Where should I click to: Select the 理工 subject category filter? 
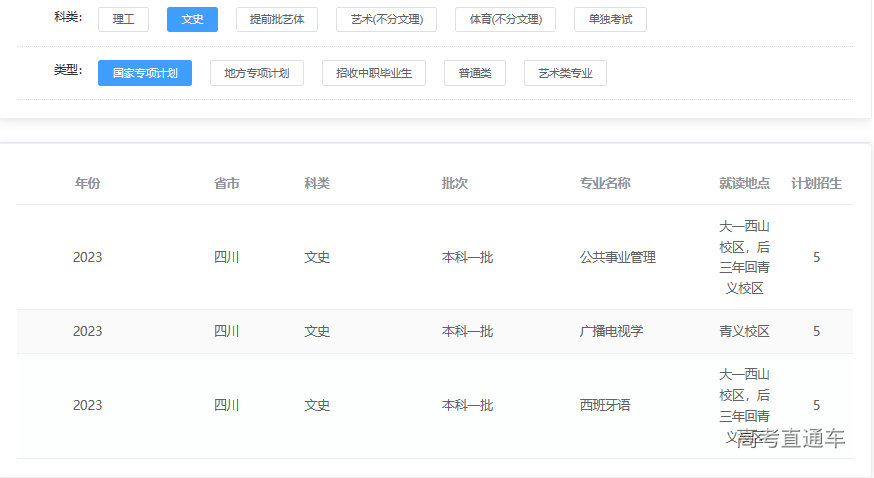tap(123, 19)
